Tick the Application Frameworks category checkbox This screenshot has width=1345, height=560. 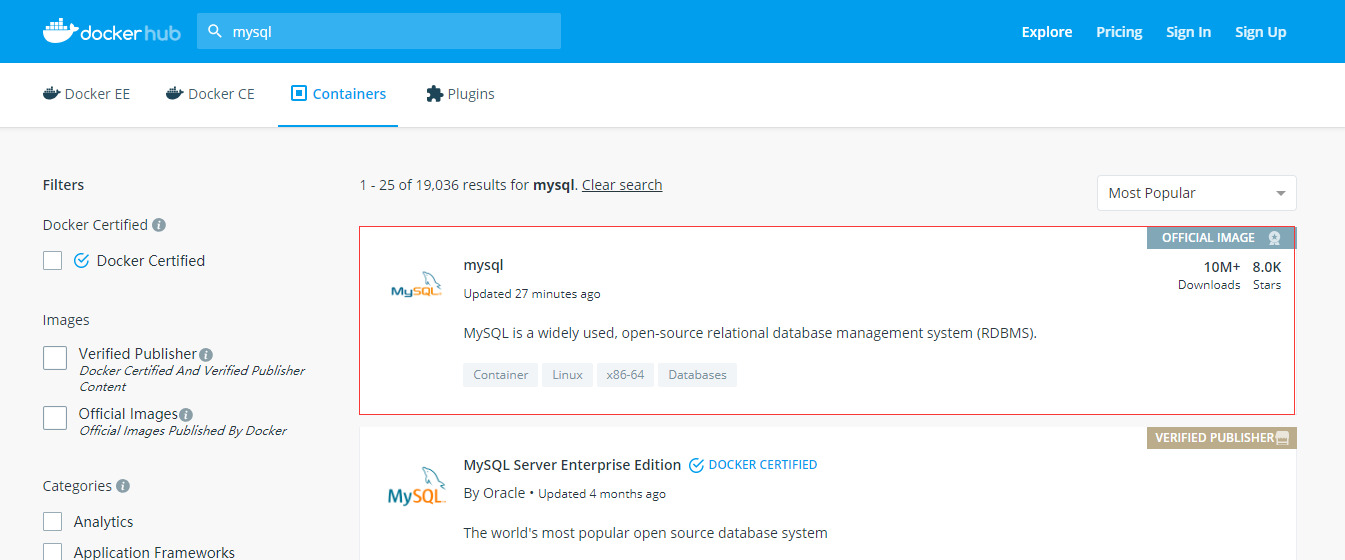53,552
